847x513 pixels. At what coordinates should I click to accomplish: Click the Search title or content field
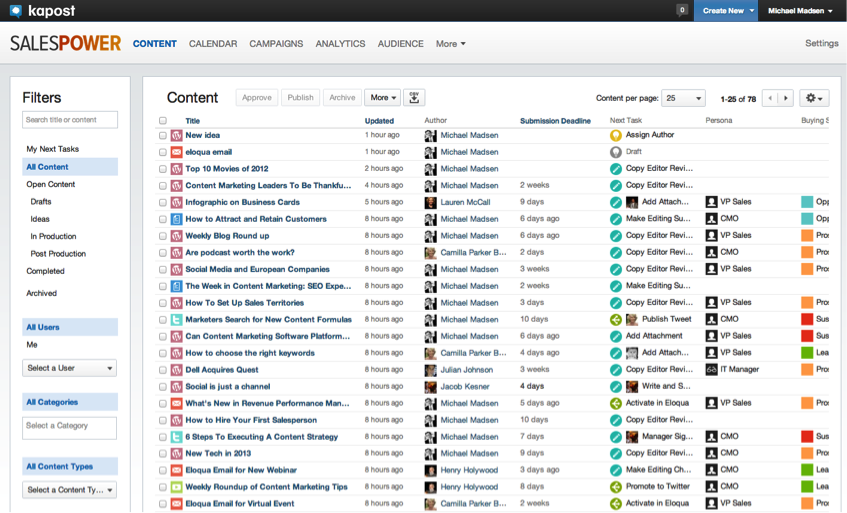click(x=70, y=120)
